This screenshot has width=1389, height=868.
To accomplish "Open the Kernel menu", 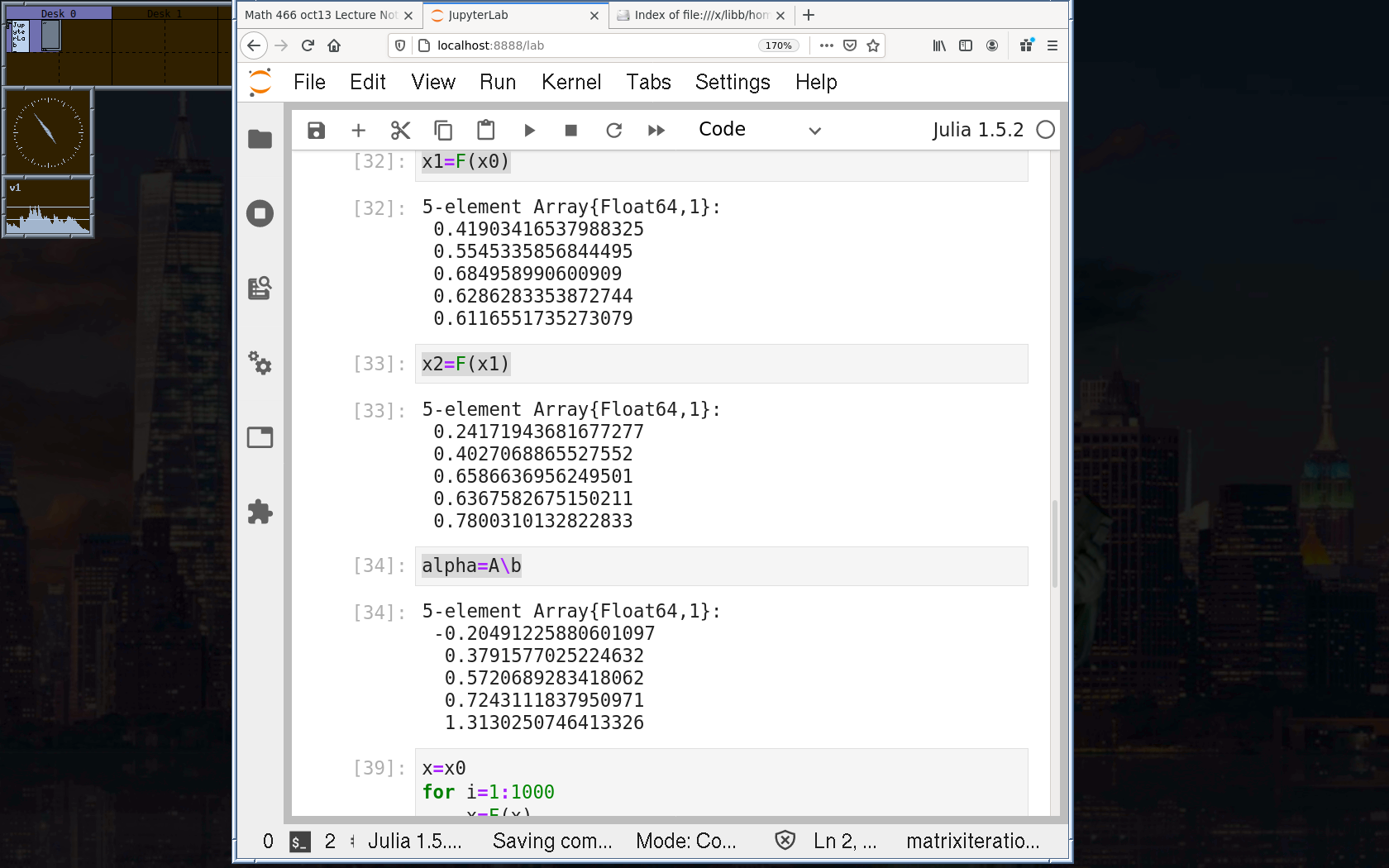I will click(570, 82).
